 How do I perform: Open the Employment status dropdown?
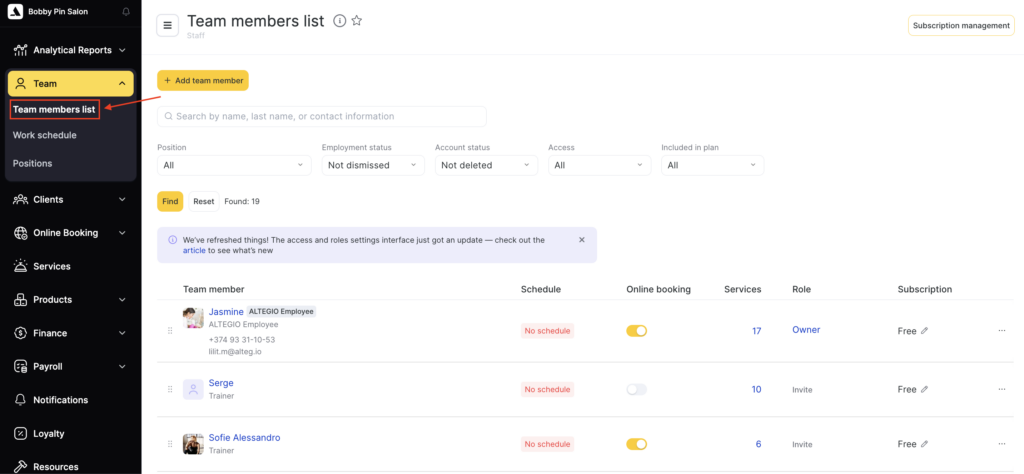click(x=373, y=165)
